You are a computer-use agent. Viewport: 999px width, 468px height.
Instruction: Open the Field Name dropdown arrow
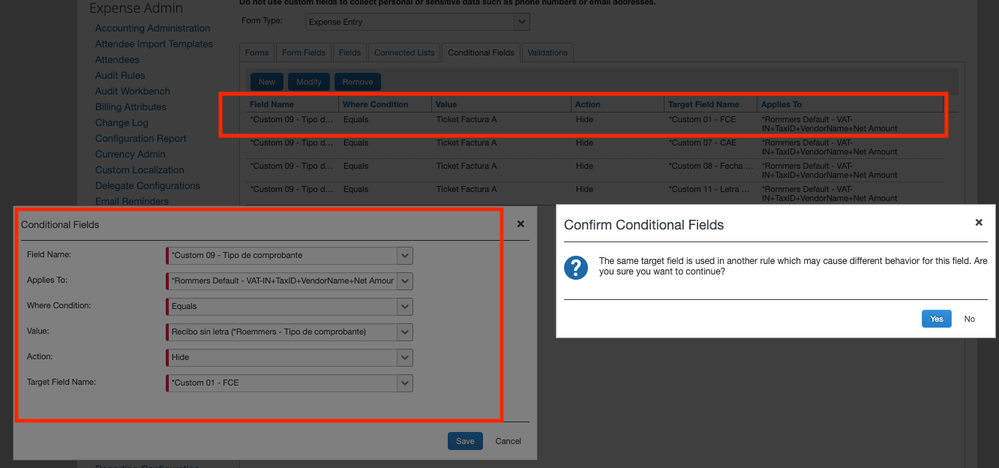pyautogui.click(x=405, y=255)
